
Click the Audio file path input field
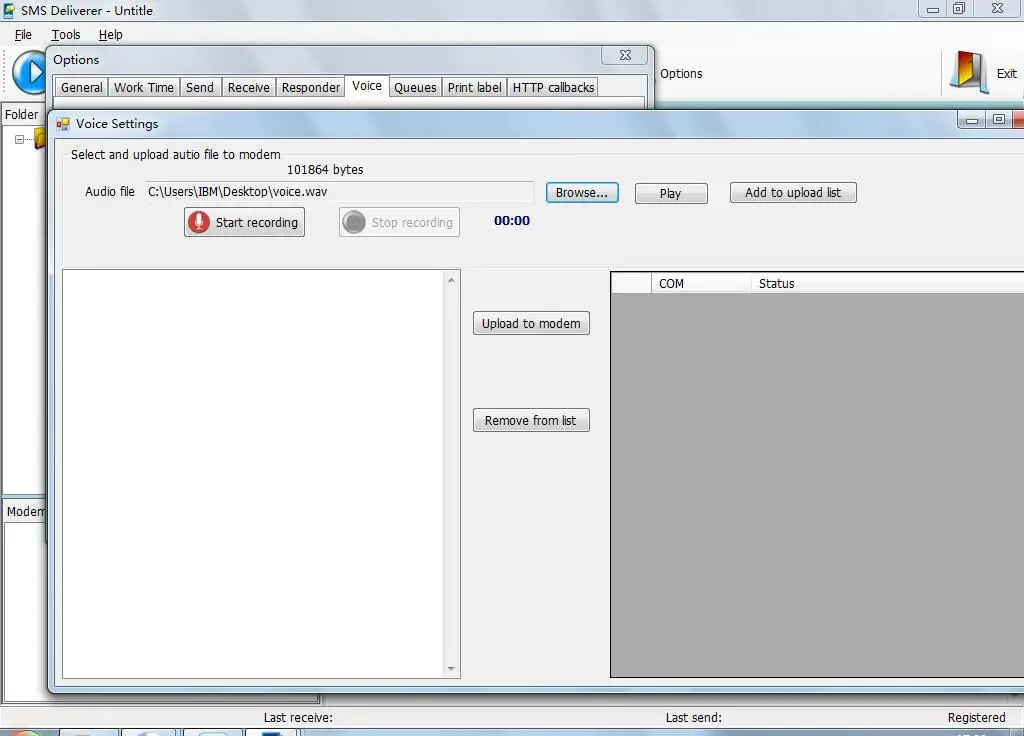point(340,191)
